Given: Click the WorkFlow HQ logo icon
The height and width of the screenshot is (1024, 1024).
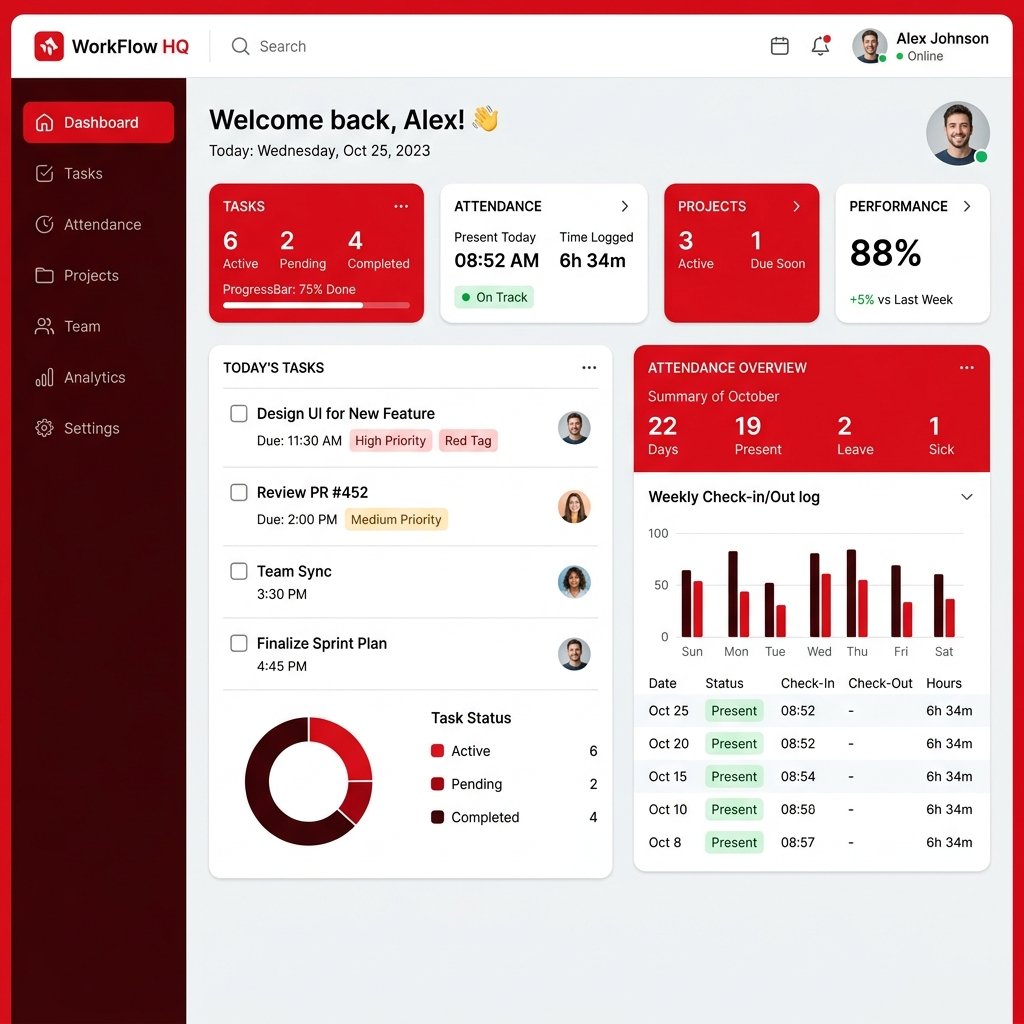Looking at the screenshot, I should [49, 46].
